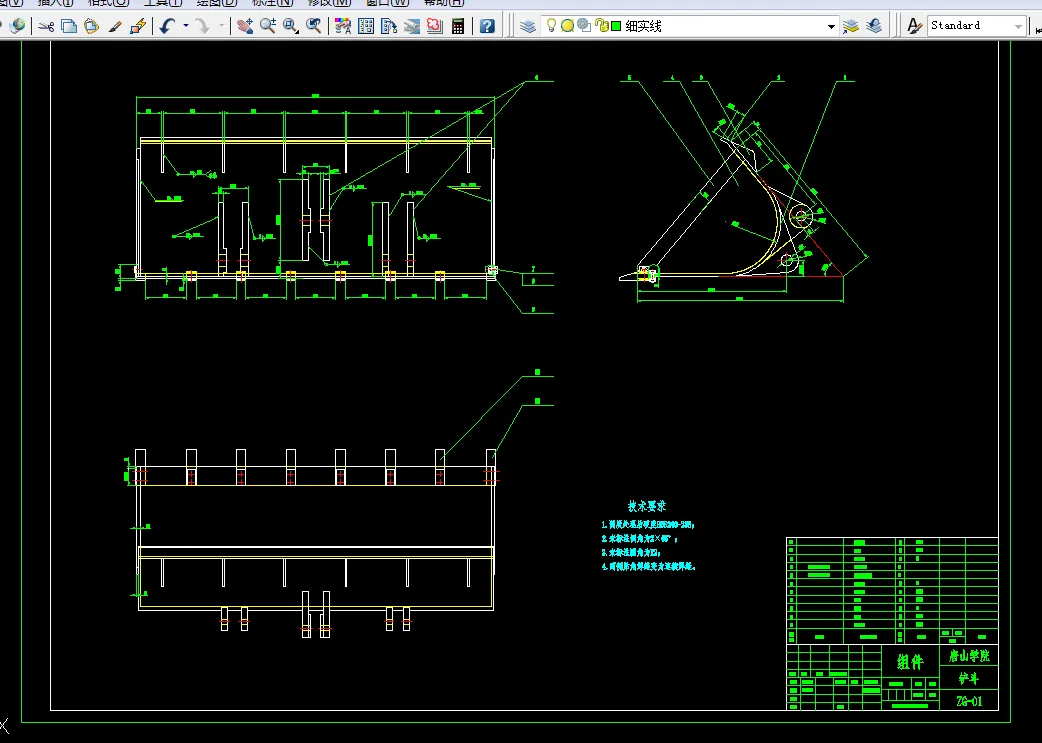The image size is (1042, 743).
Task: Open the 修改(M) menu
Action: [x=329, y=3]
